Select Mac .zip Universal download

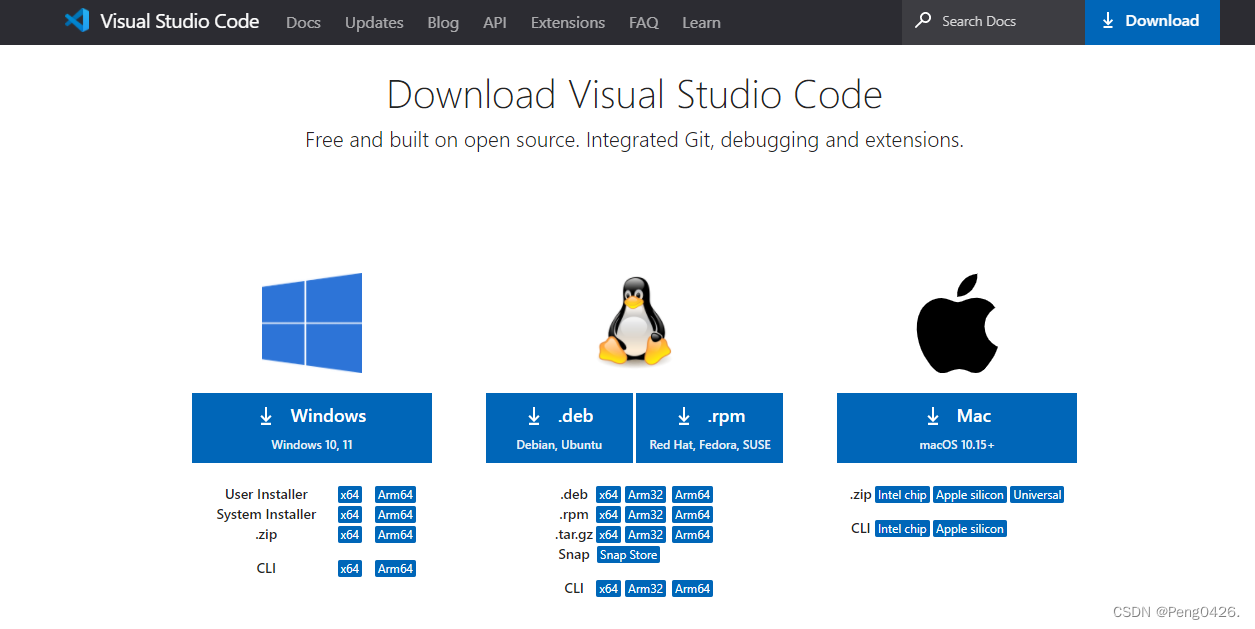tap(1037, 495)
